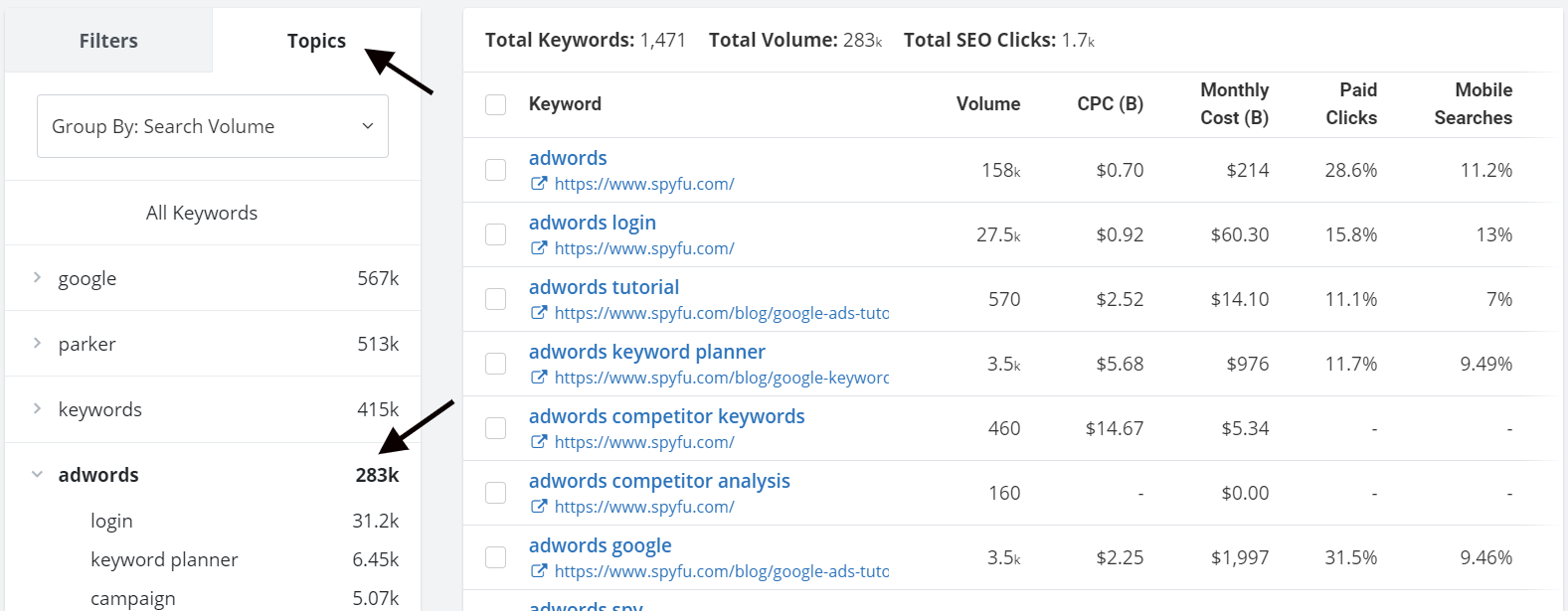
Task: Open the adwords keyword link
Action: click(568, 158)
